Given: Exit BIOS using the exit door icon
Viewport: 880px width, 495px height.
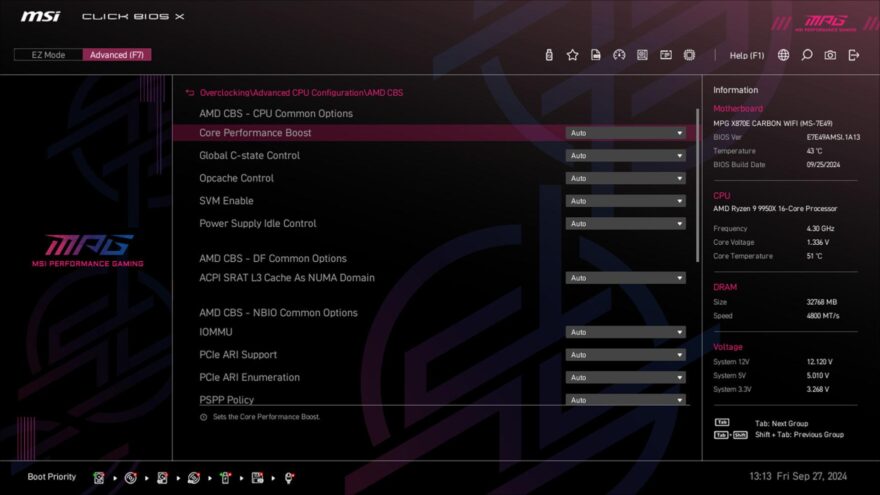Looking at the screenshot, I should coord(854,54).
